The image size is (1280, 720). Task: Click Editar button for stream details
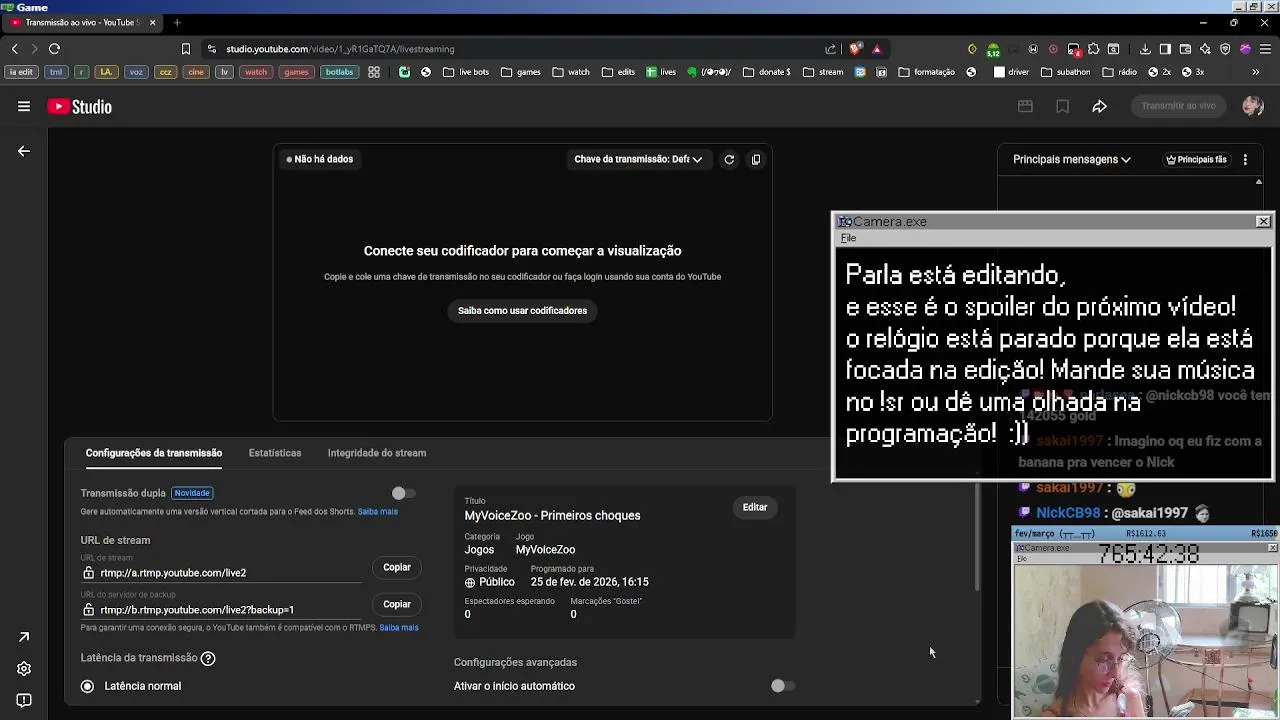pyautogui.click(x=755, y=507)
